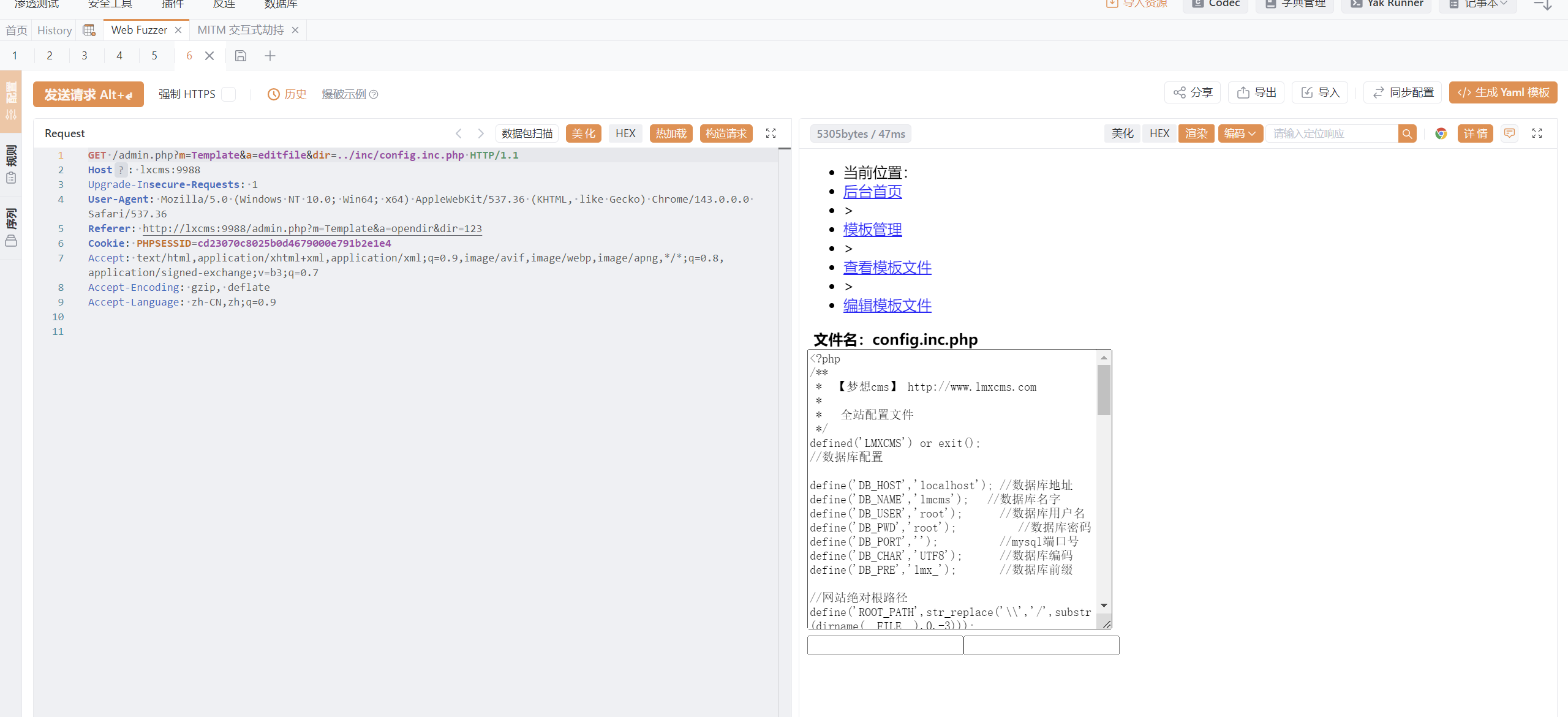Go to next request with right chevron
Image resolution: width=1568 pixels, height=717 pixels.
coord(481,133)
